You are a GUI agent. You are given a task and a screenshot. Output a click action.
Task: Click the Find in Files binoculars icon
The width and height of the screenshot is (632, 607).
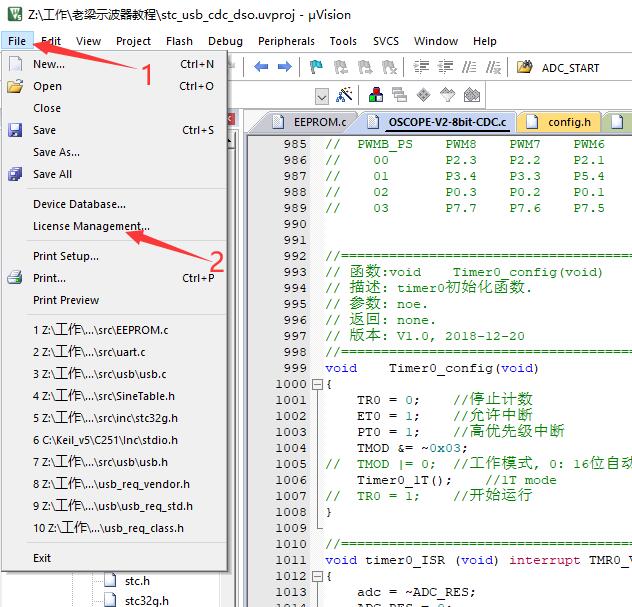tap(524, 67)
